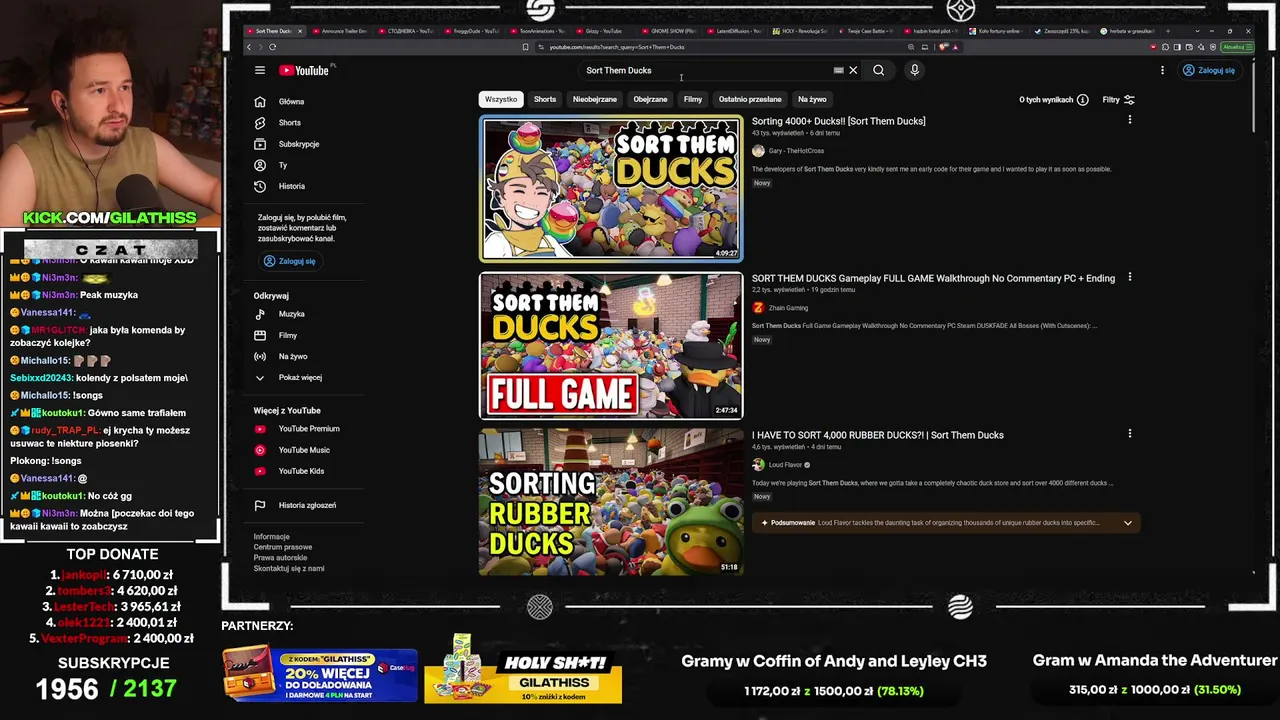Clear the search box with X

pyautogui.click(x=853, y=70)
